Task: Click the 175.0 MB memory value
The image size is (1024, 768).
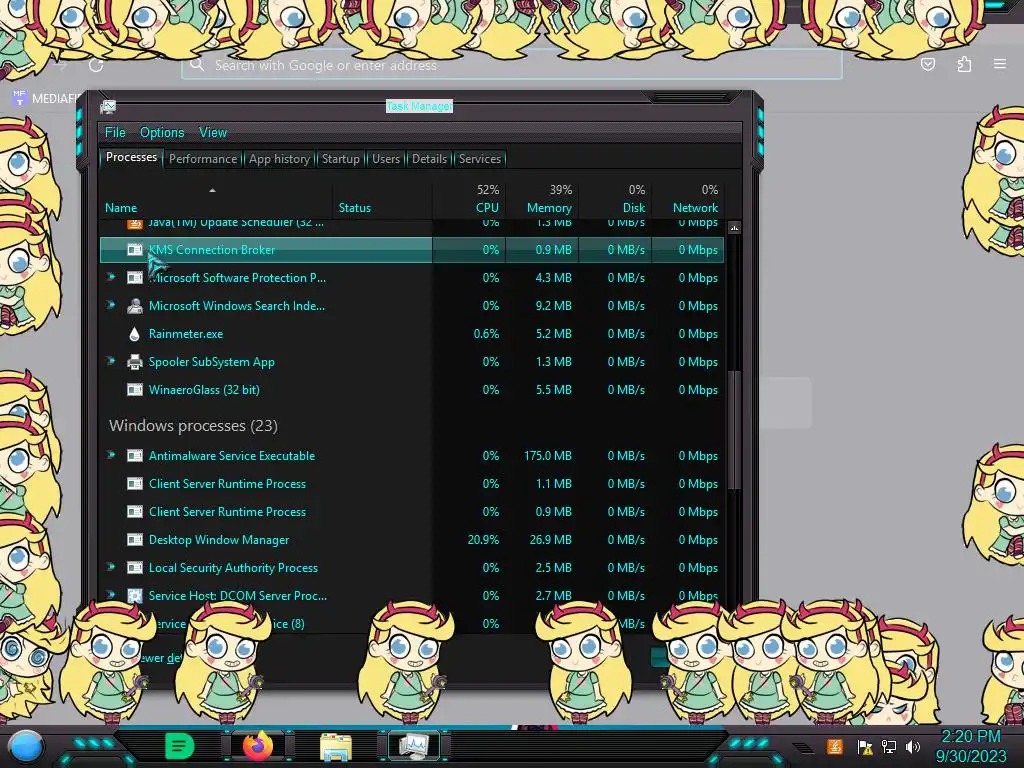Action: click(548, 456)
